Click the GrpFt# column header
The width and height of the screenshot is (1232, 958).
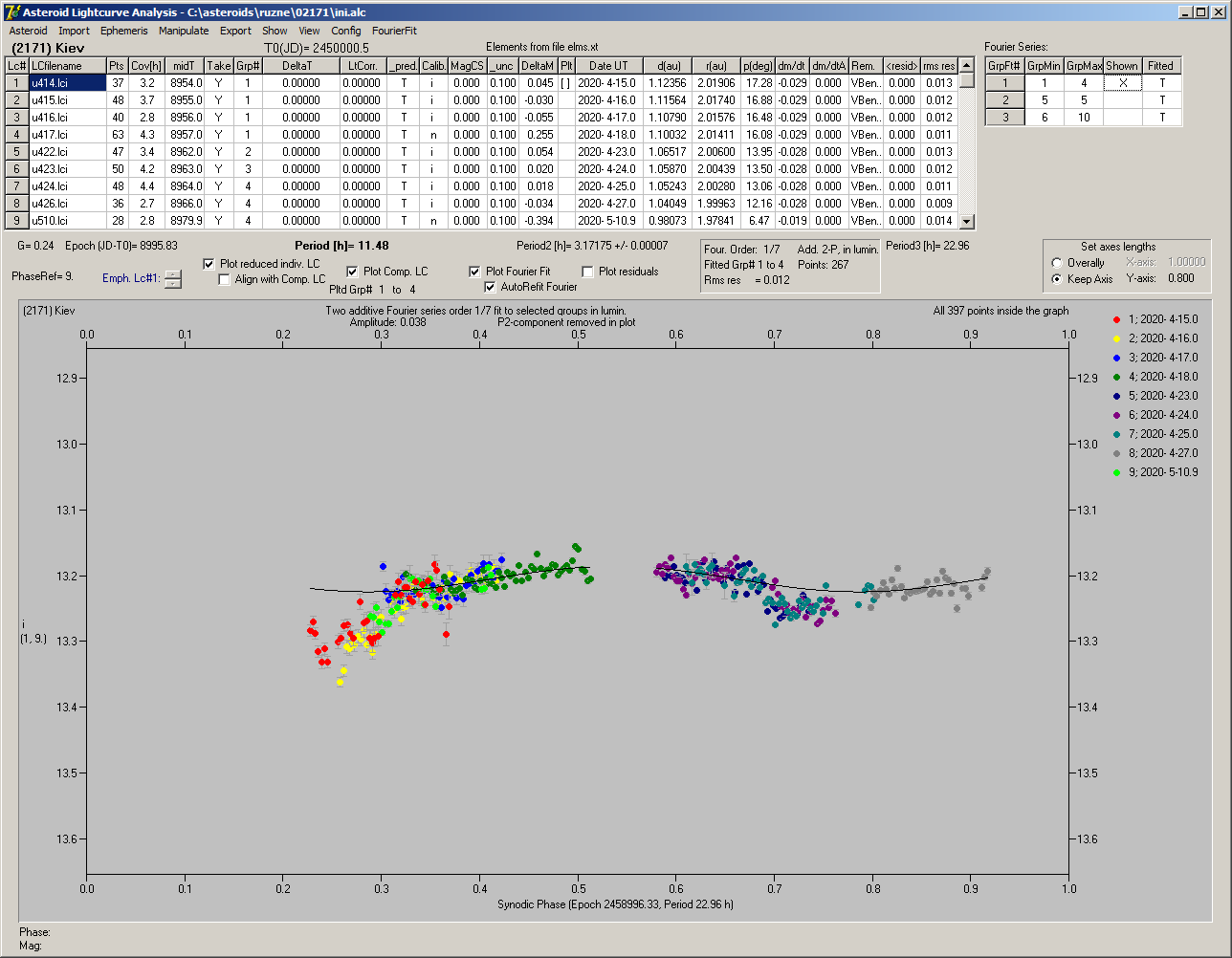[x=1004, y=66]
